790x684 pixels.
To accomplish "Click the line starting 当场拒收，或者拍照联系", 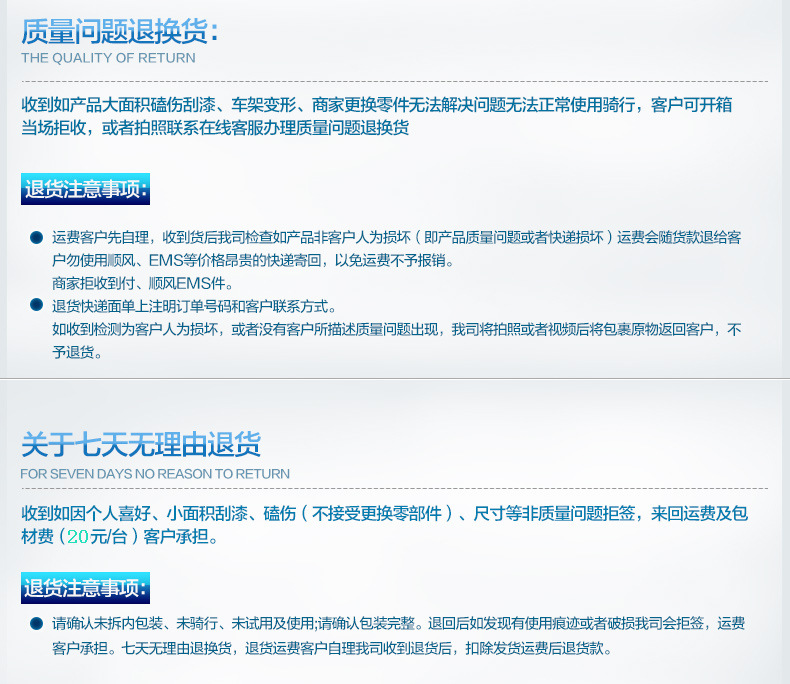I will 215,127.
